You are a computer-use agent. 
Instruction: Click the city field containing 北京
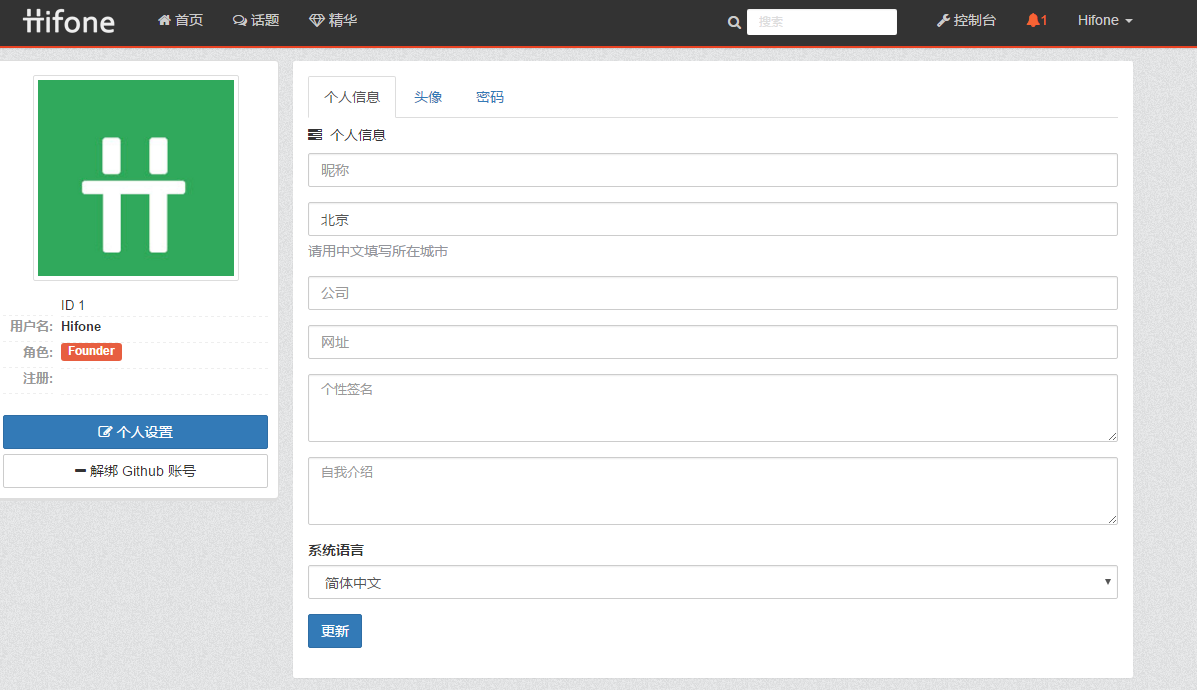[x=712, y=220]
